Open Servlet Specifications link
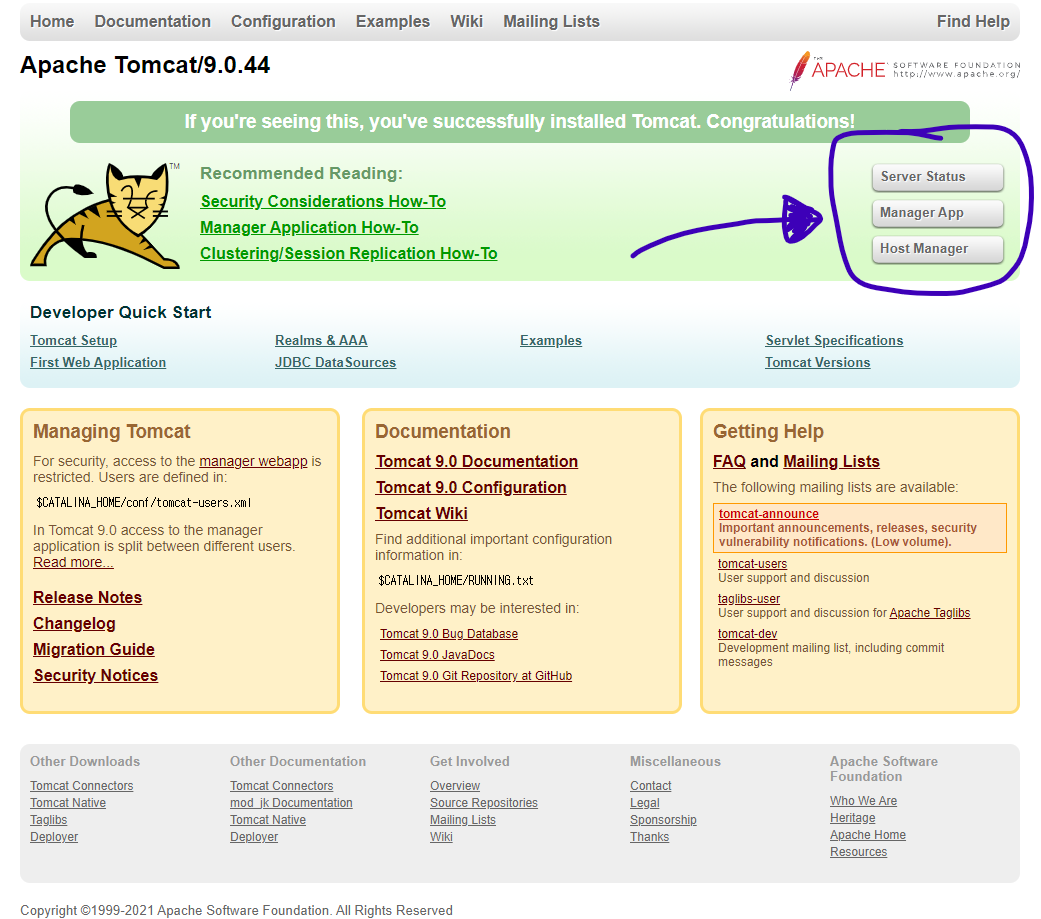This screenshot has height=919, width=1041. (x=834, y=340)
